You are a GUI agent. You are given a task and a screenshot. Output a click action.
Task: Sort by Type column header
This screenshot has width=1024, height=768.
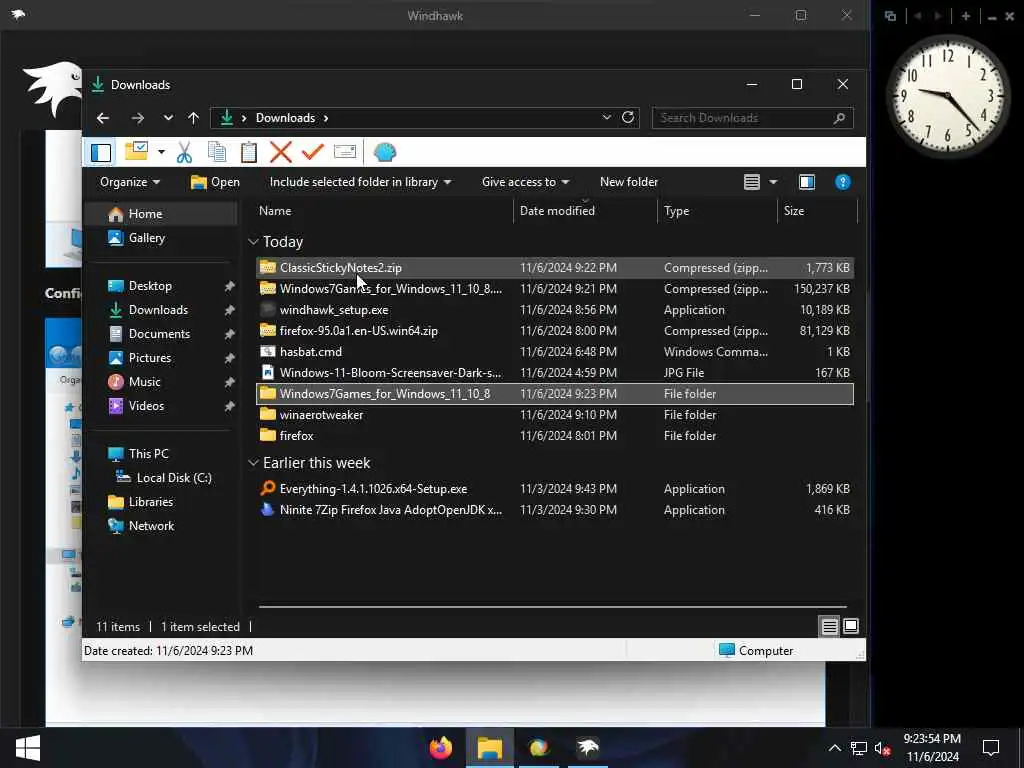pyautogui.click(x=677, y=211)
